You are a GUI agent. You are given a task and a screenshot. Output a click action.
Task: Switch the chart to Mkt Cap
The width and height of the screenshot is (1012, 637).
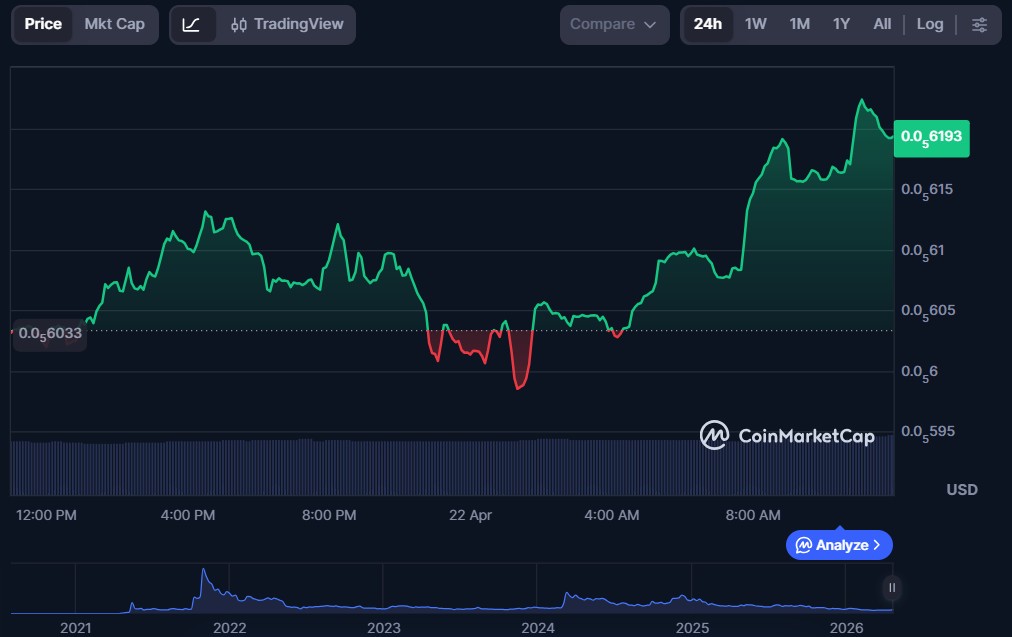114,24
